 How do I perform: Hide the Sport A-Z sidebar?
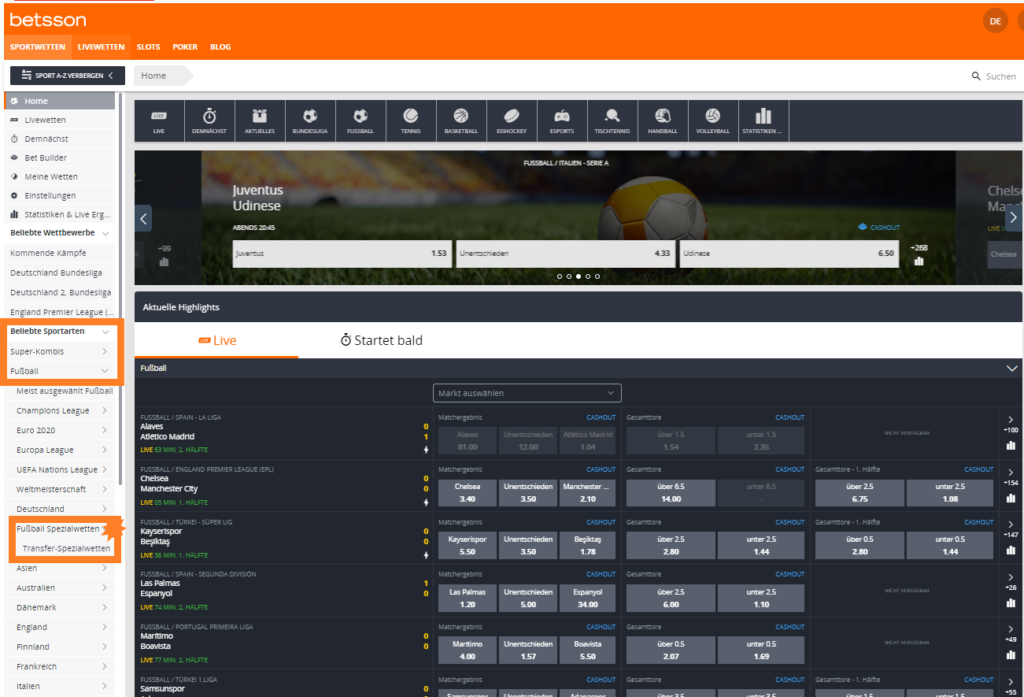pos(67,75)
